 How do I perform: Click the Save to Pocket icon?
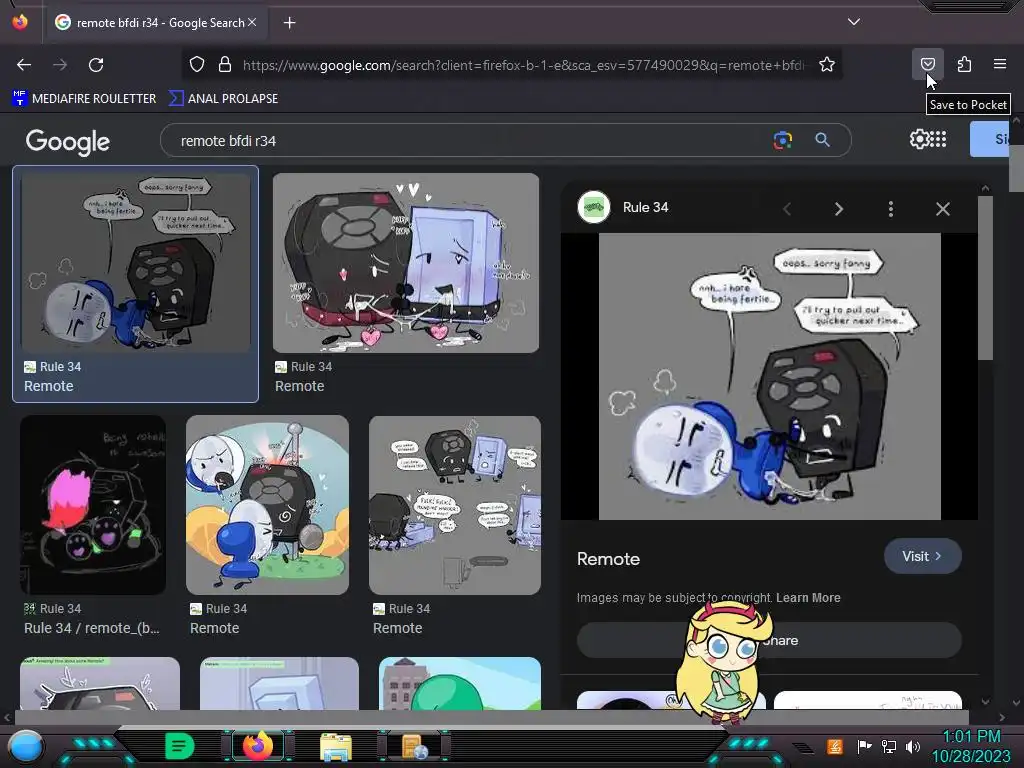(x=927, y=64)
